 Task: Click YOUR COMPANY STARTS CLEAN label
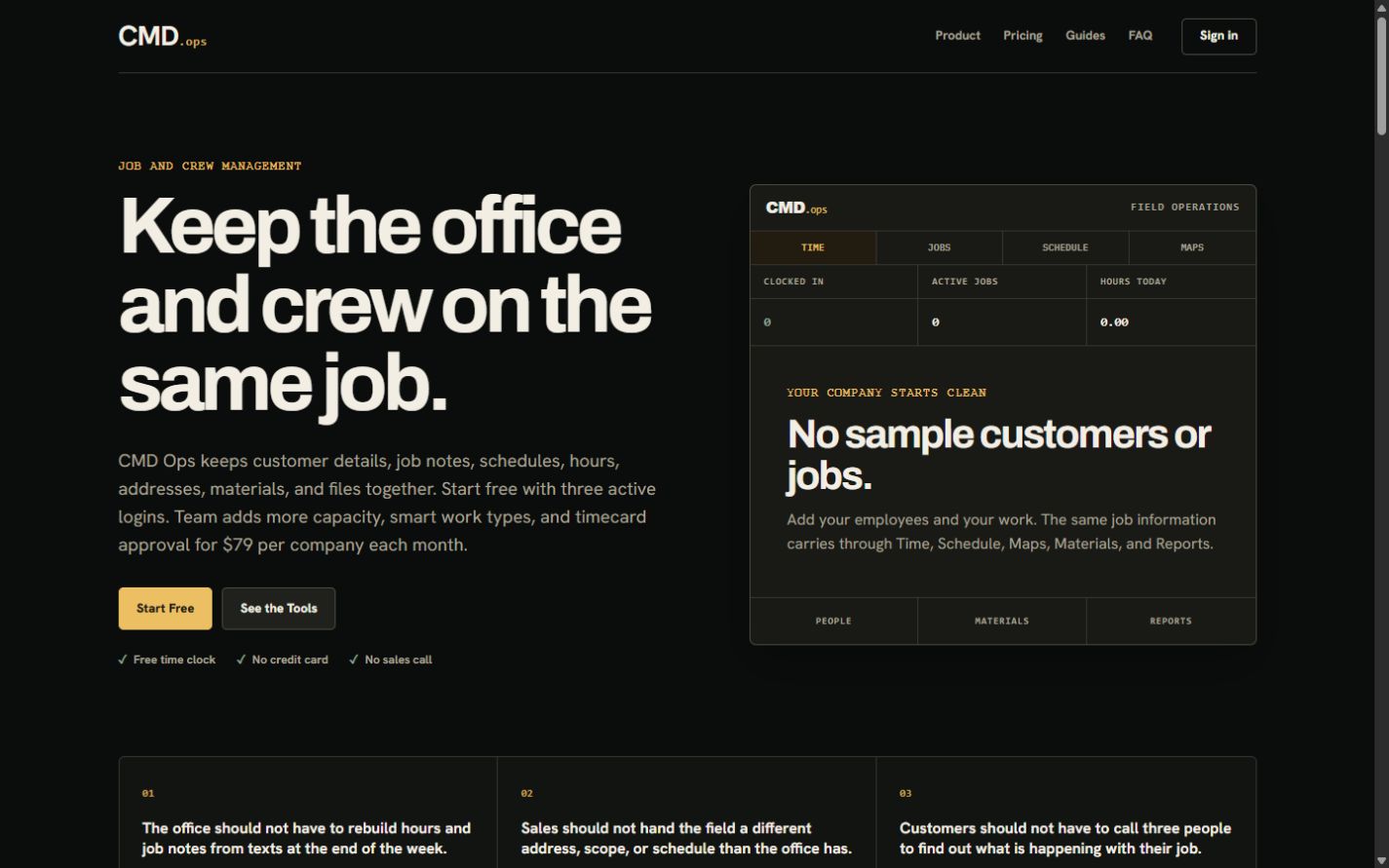[x=886, y=393]
